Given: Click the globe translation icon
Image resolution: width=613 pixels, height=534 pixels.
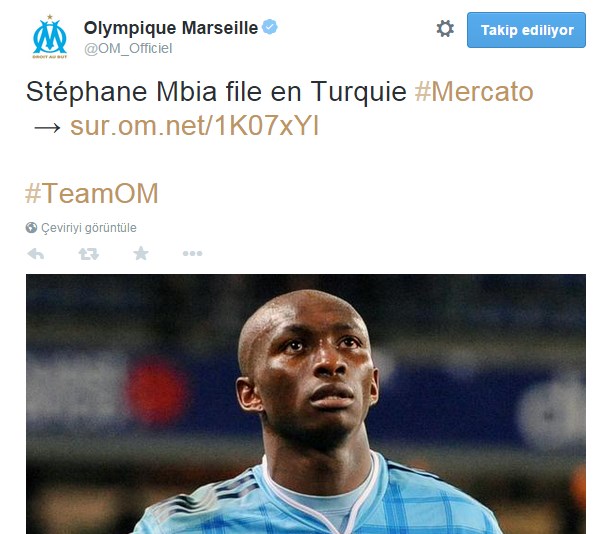Looking at the screenshot, I should pyautogui.click(x=31, y=228).
